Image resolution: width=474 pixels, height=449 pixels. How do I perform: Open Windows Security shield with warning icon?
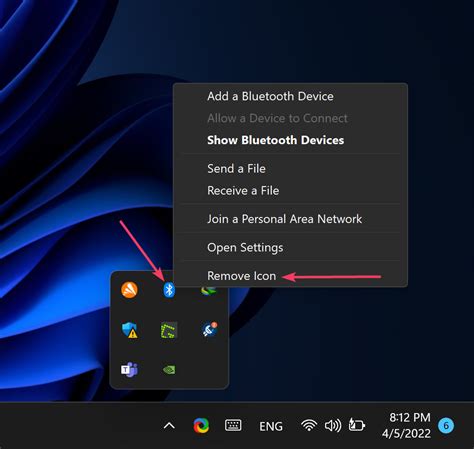(x=130, y=330)
